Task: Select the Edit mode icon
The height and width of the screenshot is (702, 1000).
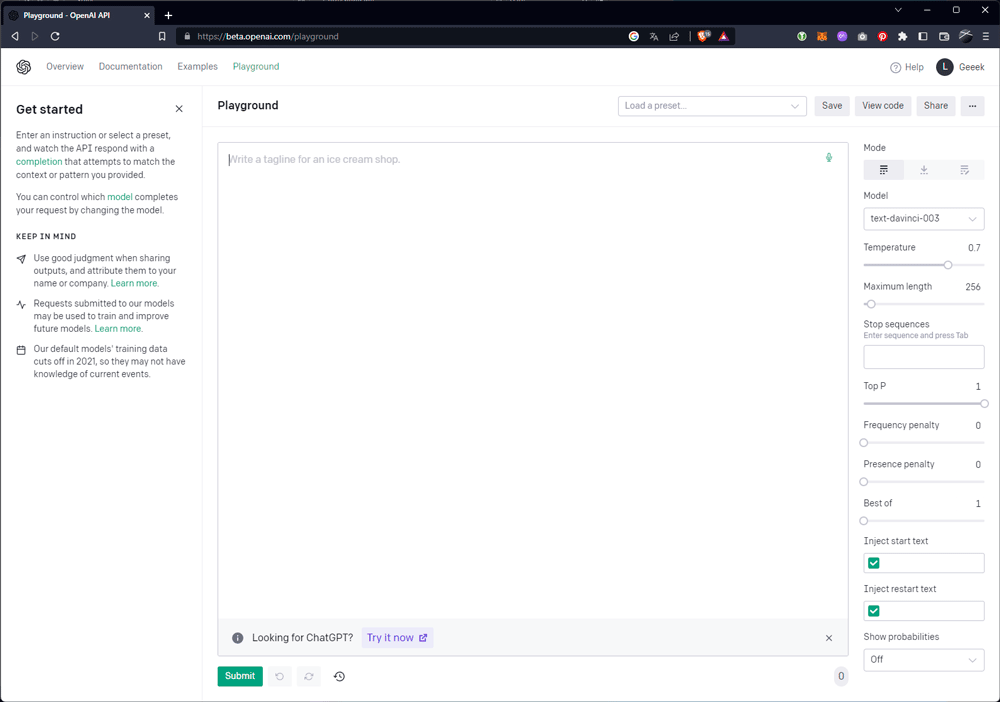Action: click(x=964, y=170)
